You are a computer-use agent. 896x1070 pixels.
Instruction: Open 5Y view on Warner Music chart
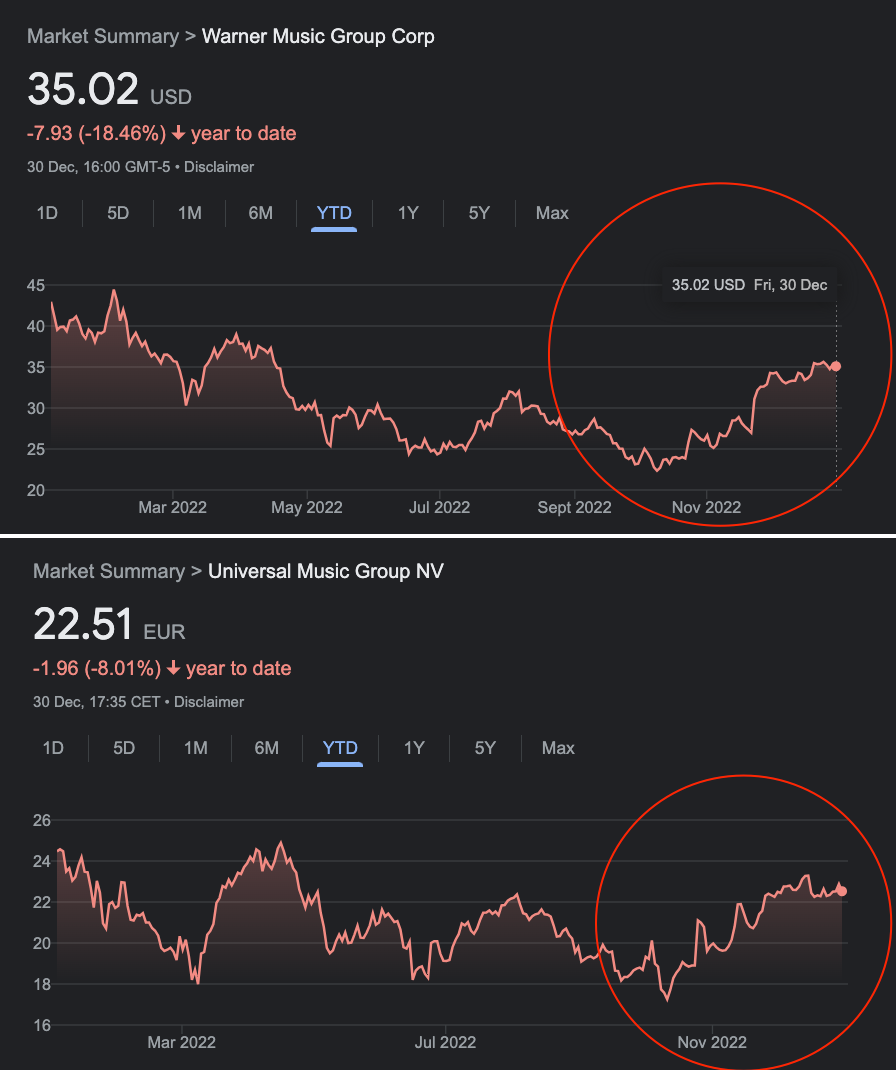click(479, 213)
